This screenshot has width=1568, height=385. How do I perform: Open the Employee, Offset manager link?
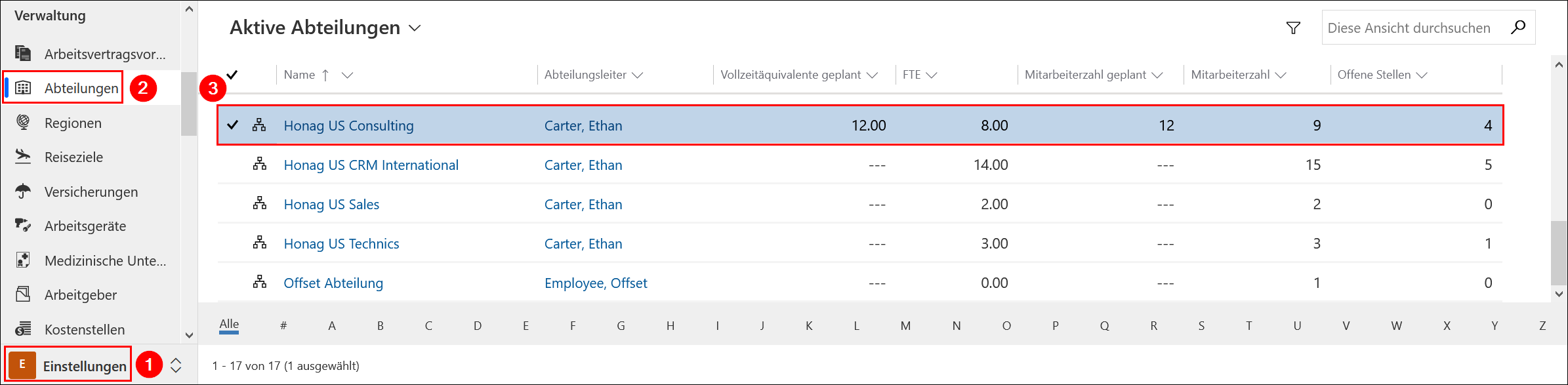595,283
